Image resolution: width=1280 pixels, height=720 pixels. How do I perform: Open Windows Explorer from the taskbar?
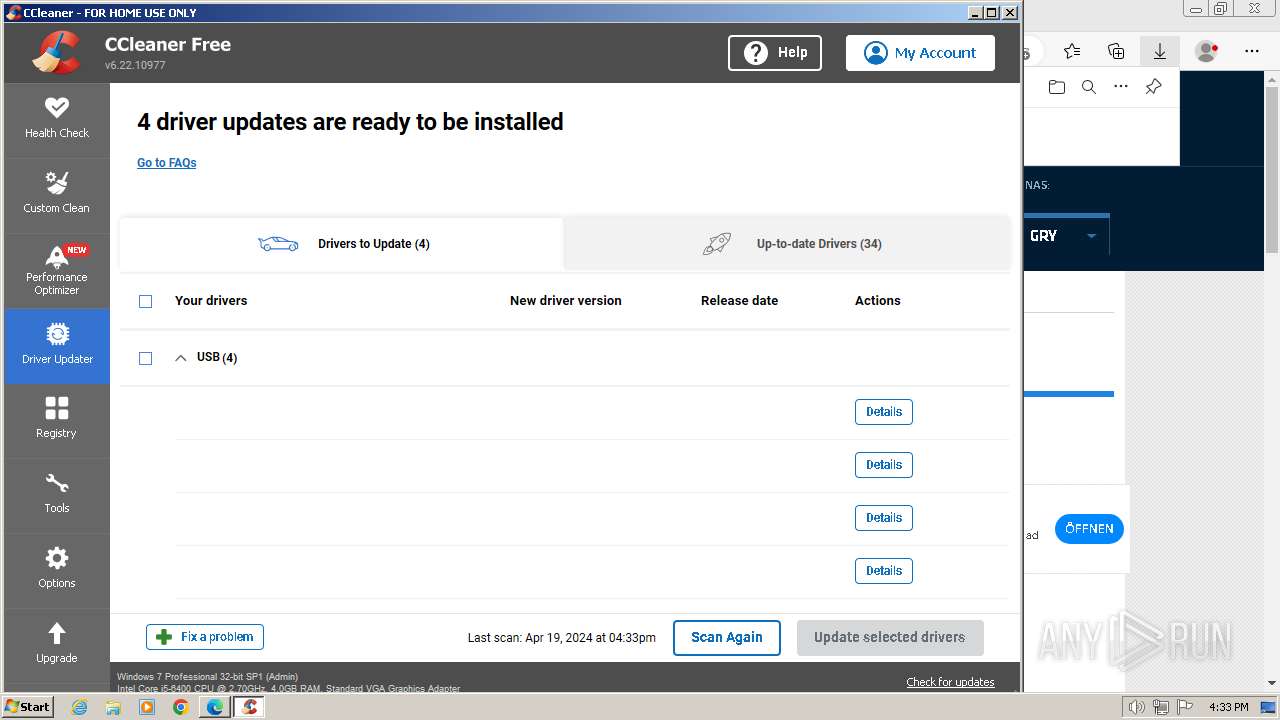(113, 707)
